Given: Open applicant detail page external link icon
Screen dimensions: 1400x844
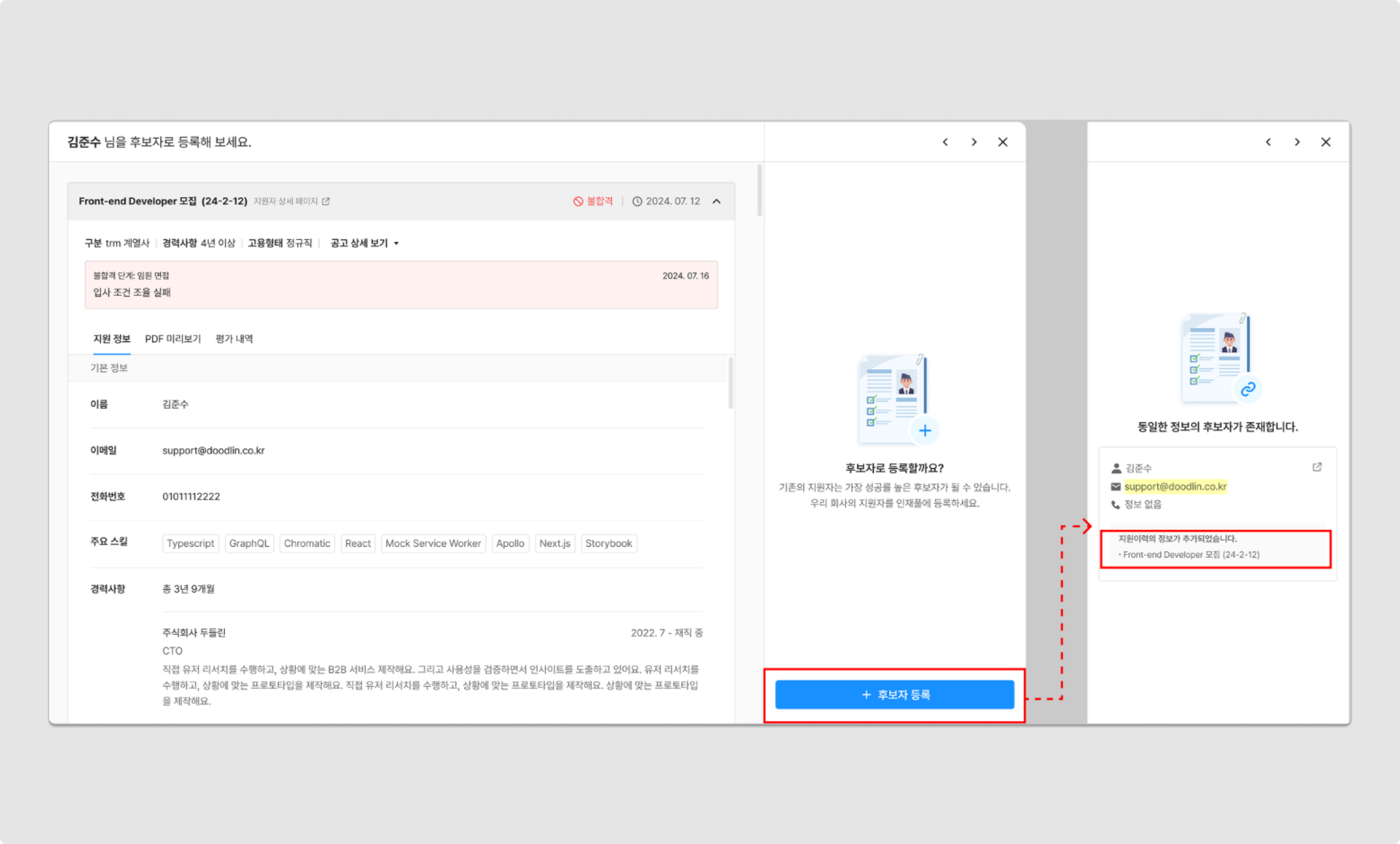Looking at the screenshot, I should 325,201.
